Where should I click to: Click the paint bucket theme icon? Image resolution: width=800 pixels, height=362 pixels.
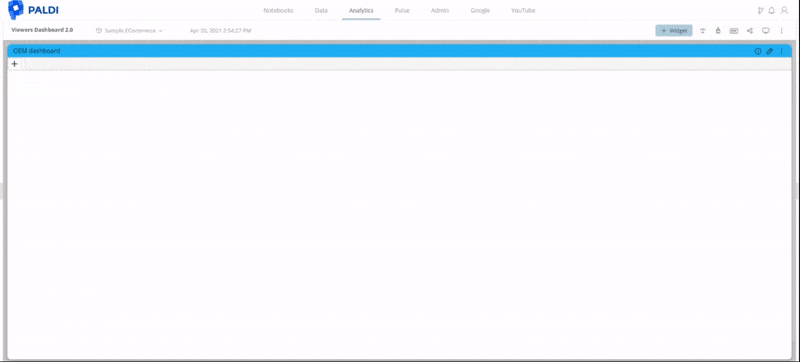pos(718,31)
